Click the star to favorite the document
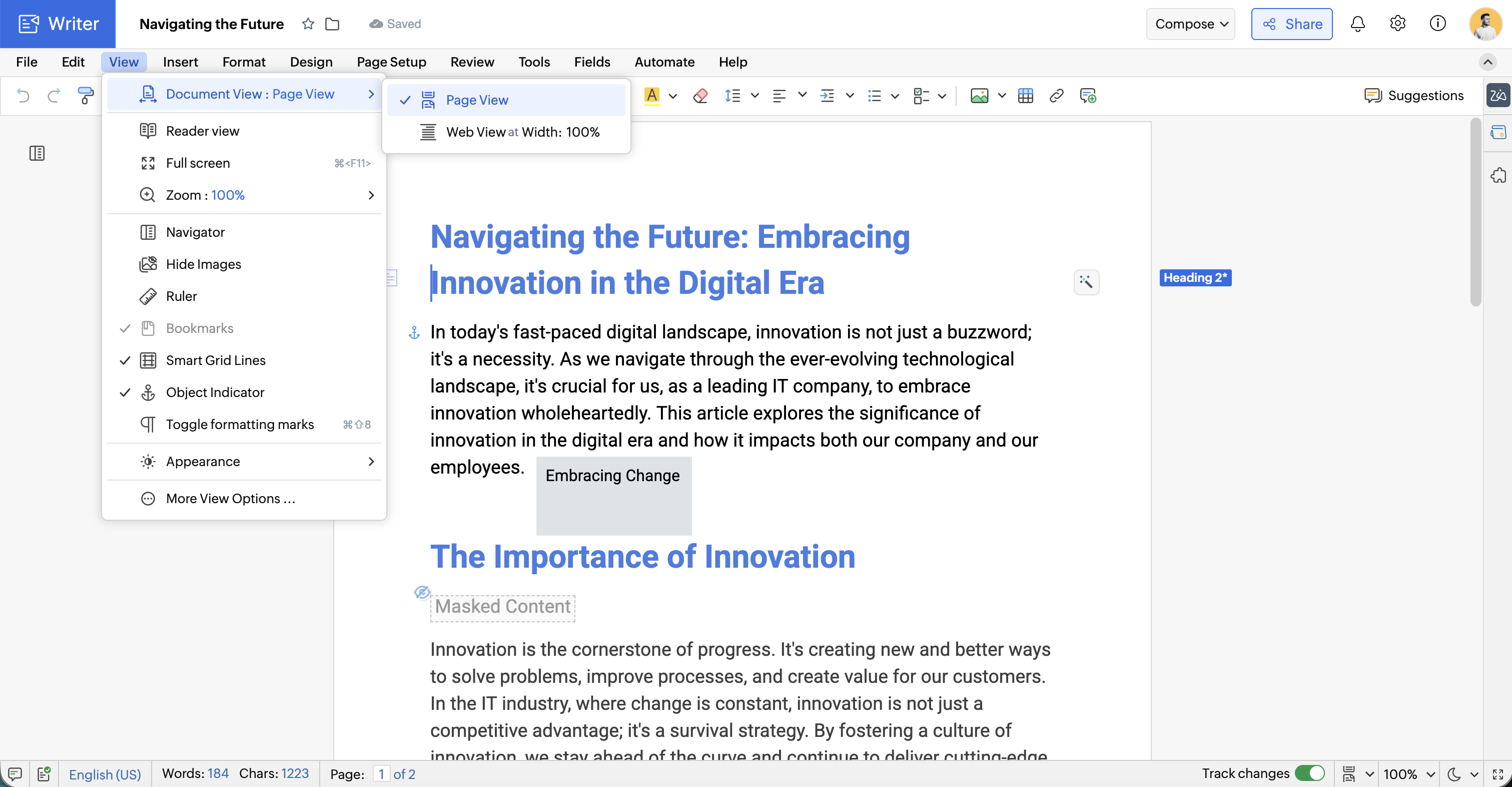This screenshot has width=1512, height=787. (308, 24)
